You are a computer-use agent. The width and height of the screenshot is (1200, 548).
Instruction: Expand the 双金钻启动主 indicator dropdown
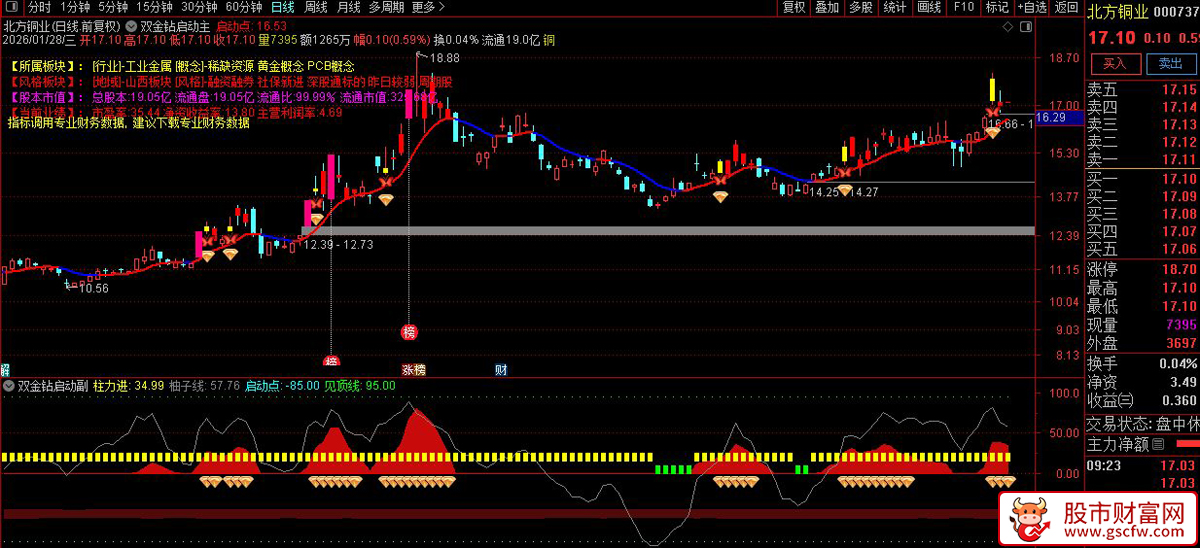(x=133, y=26)
